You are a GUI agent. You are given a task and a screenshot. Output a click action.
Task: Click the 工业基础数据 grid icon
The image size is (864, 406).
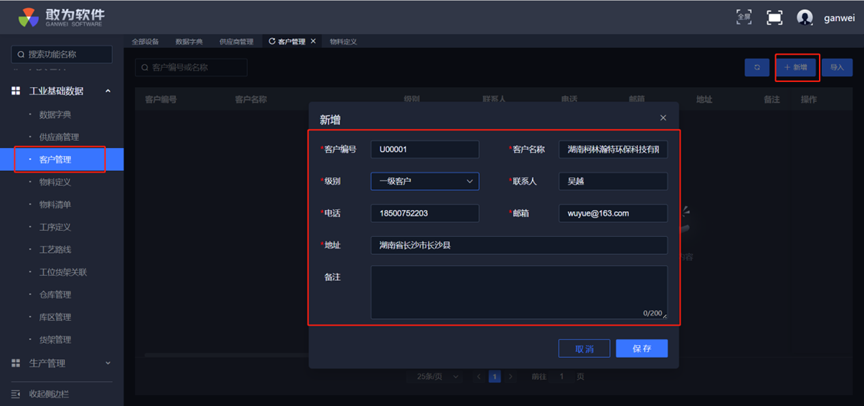[16, 91]
